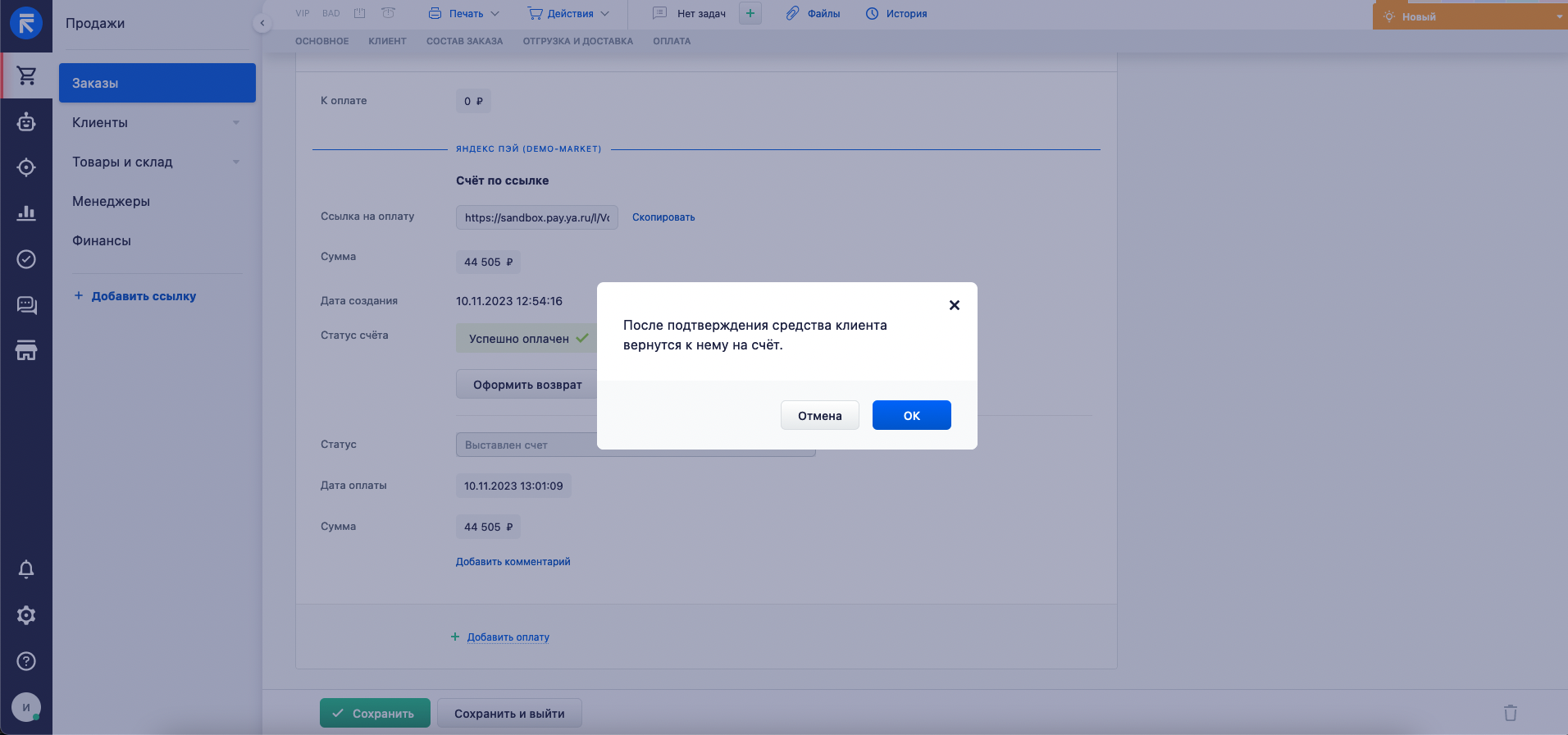The width and height of the screenshot is (1568, 735).
Task: Open notifications bell icon
Action: (x=26, y=569)
